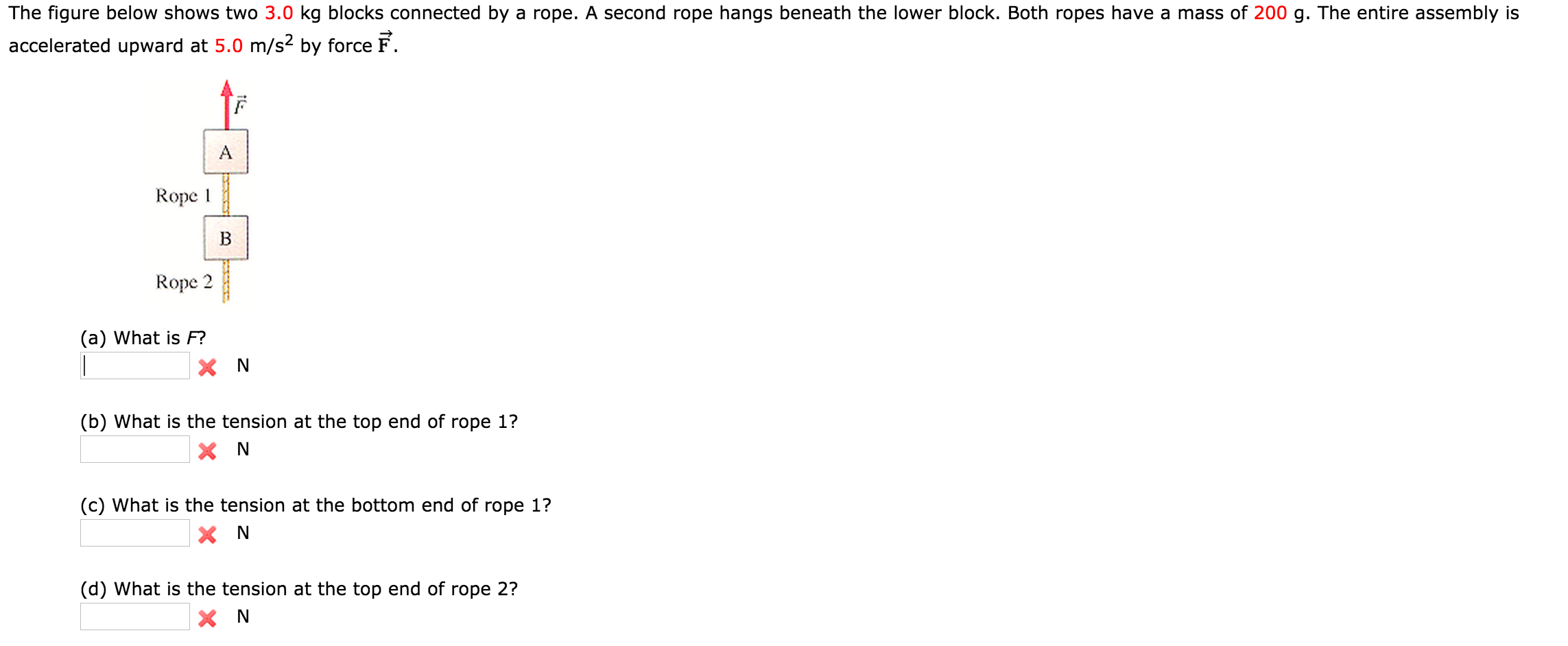
Task: Click the N unit label after answer (d)
Action: (x=243, y=617)
